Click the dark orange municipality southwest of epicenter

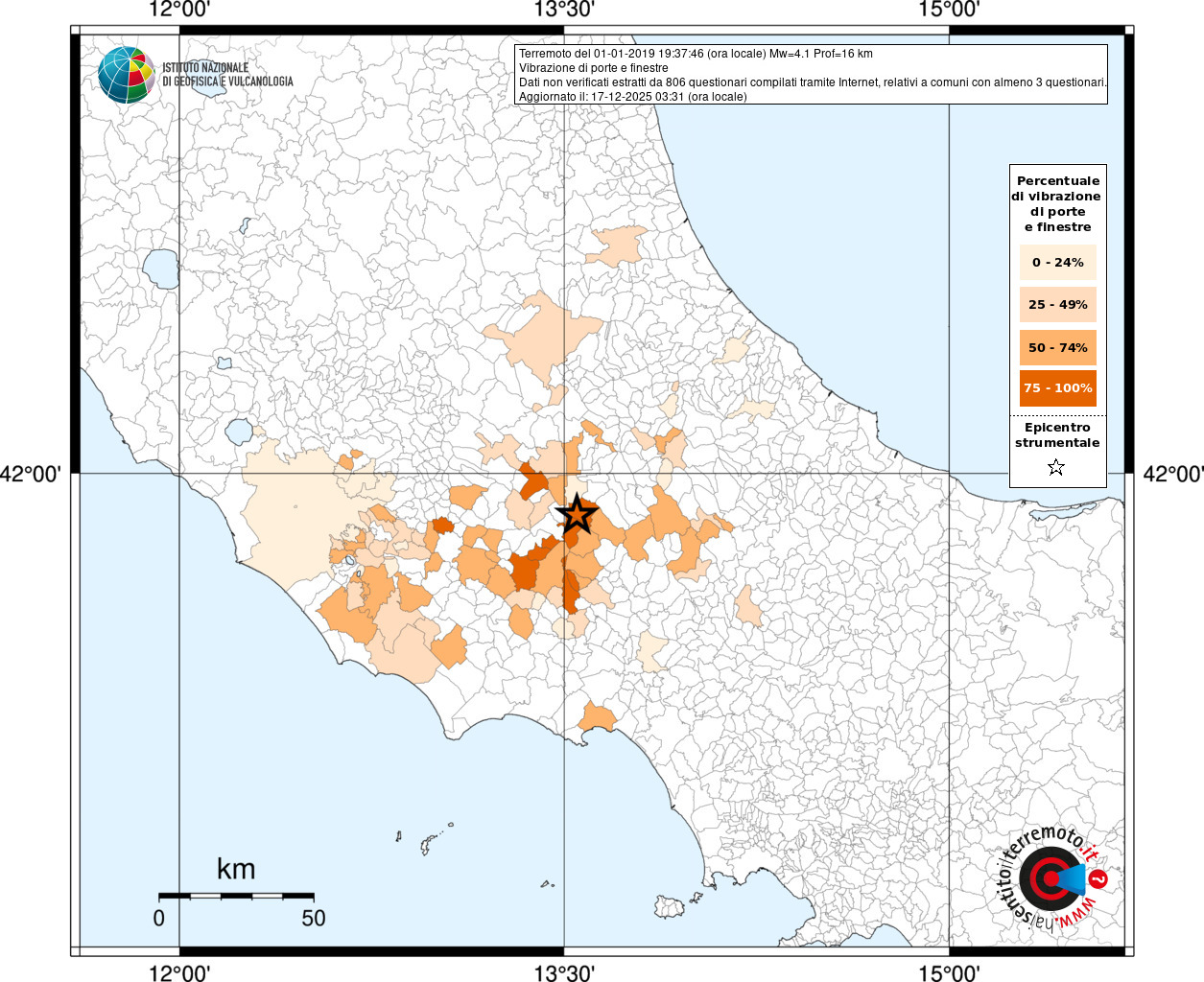528,568
